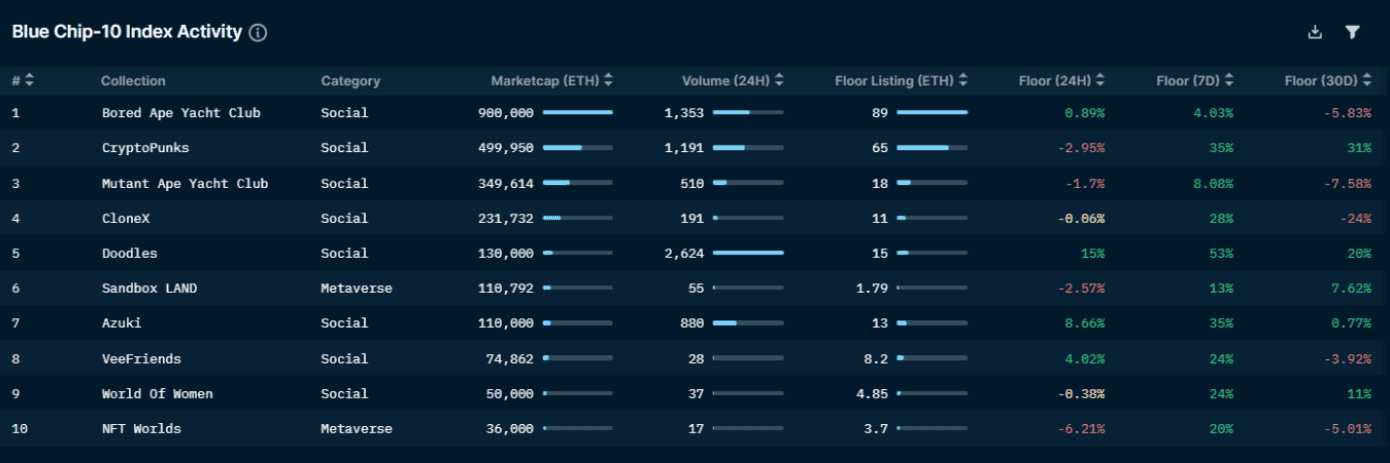Click volume value 2,624
This screenshot has width=1390, height=463.
[684, 254]
